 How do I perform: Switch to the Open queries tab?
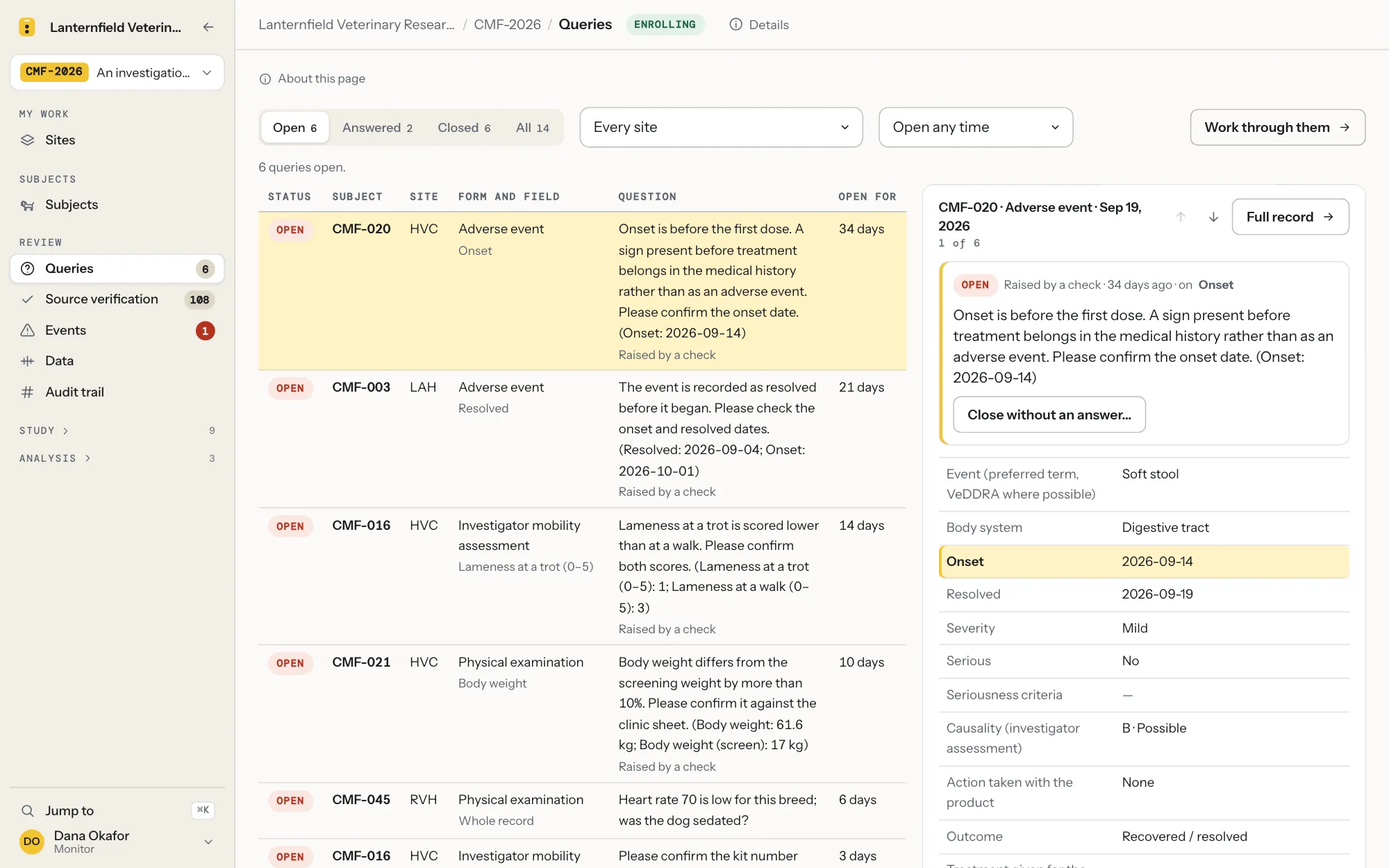point(294,128)
